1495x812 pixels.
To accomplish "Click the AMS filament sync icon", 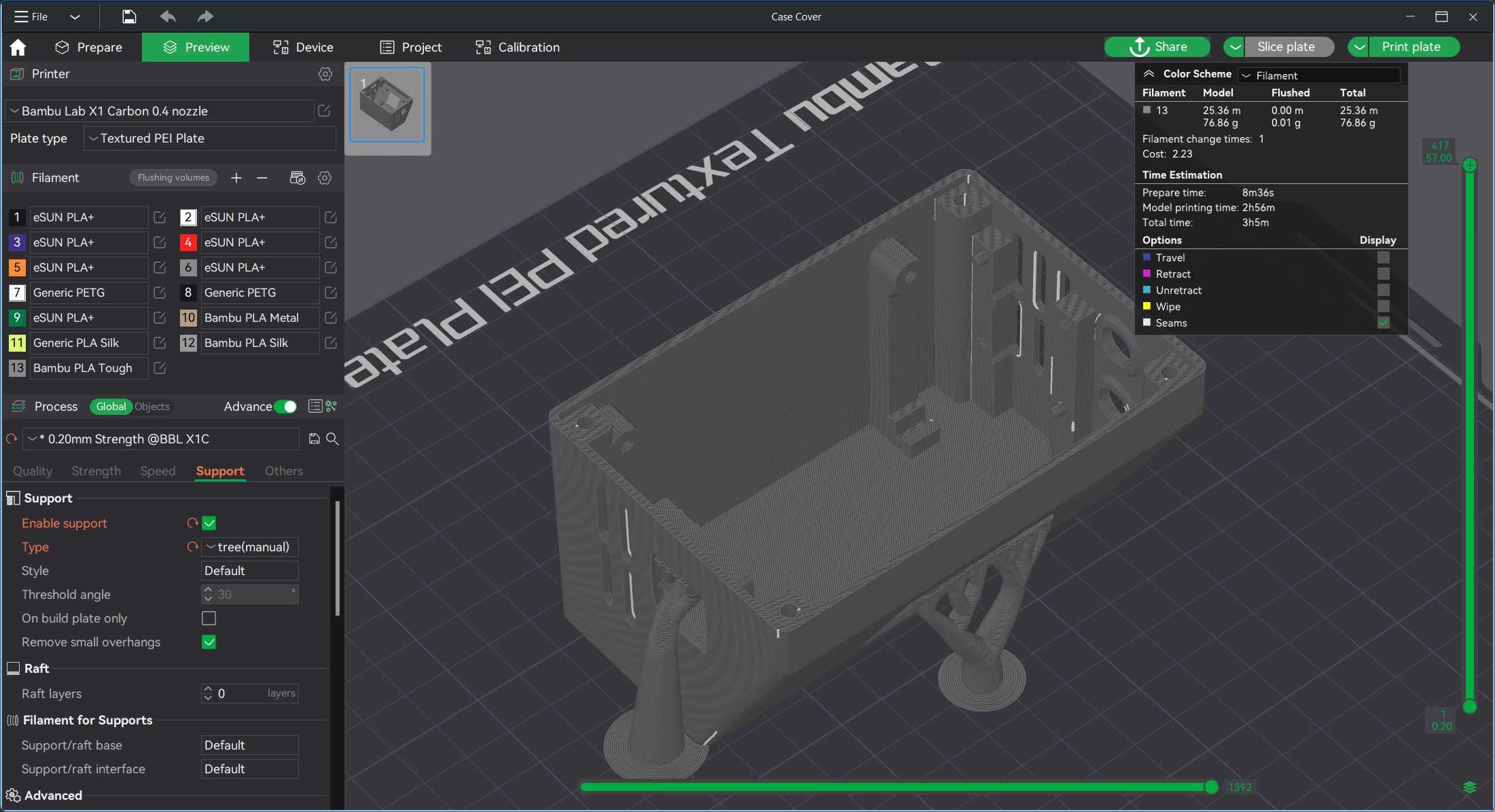I will [298, 178].
